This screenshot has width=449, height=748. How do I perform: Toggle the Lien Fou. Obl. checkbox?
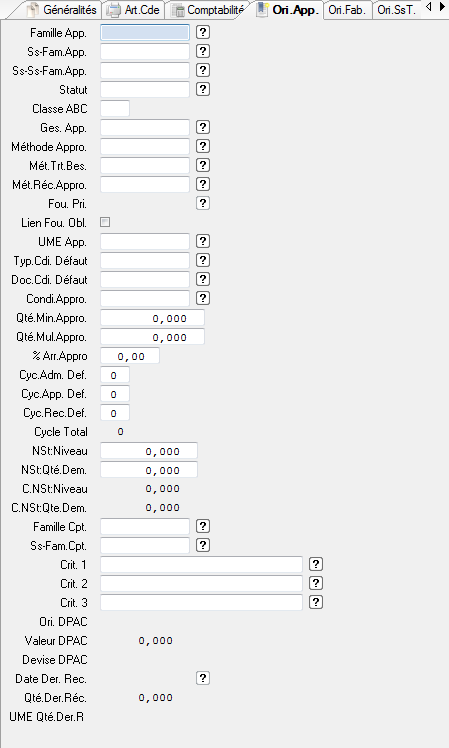105,222
